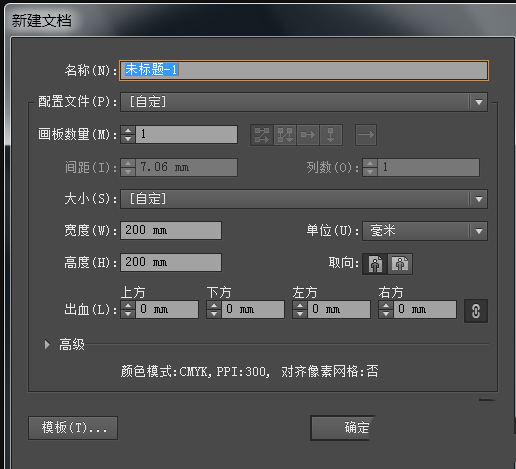Open the 大小 size dropdown

point(304,199)
